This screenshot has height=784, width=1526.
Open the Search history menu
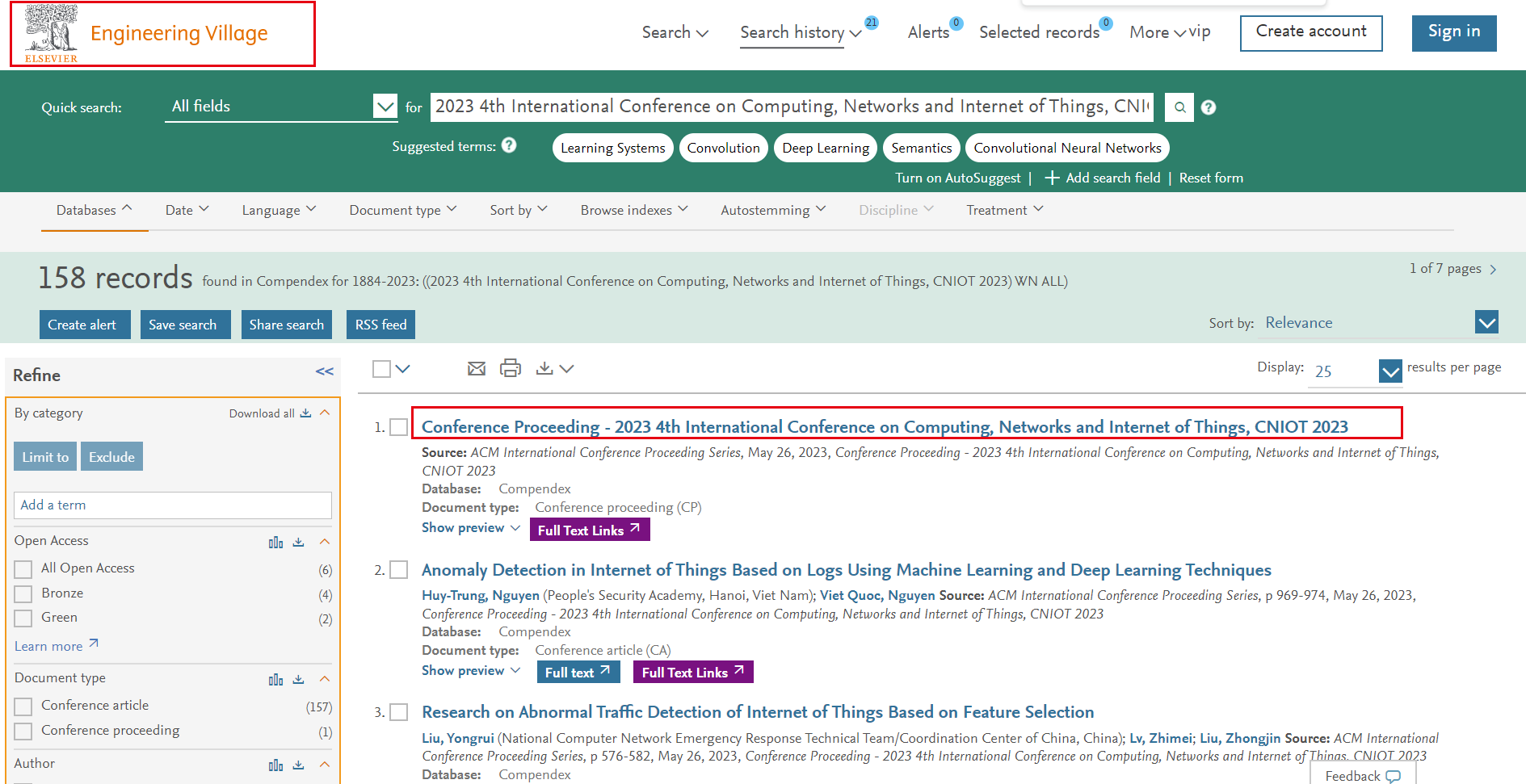(800, 32)
